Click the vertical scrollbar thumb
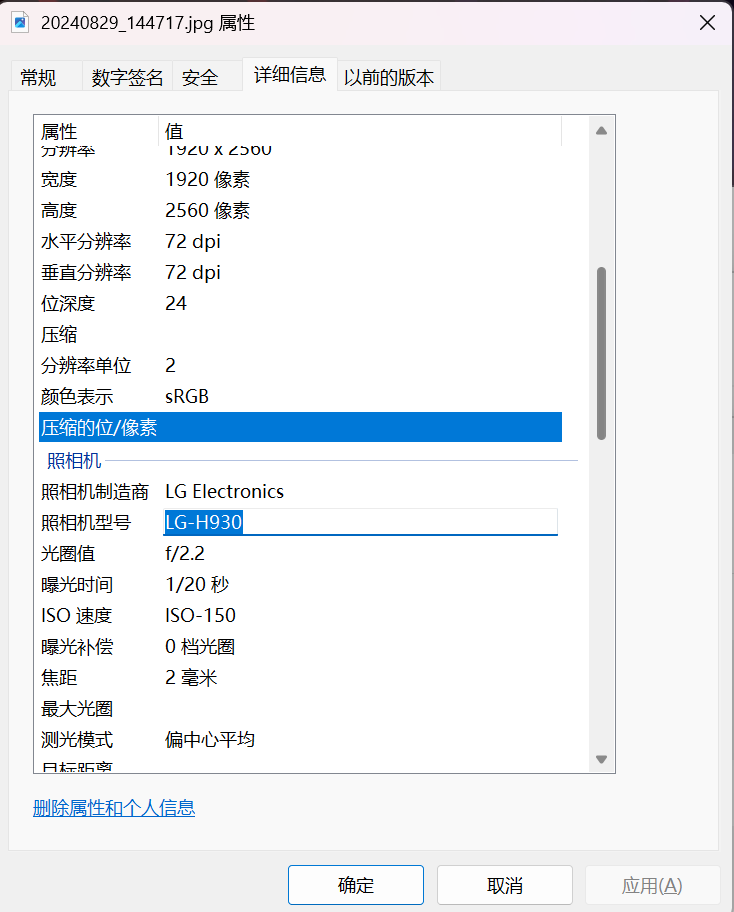Image resolution: width=734 pixels, height=912 pixels. 601,352
